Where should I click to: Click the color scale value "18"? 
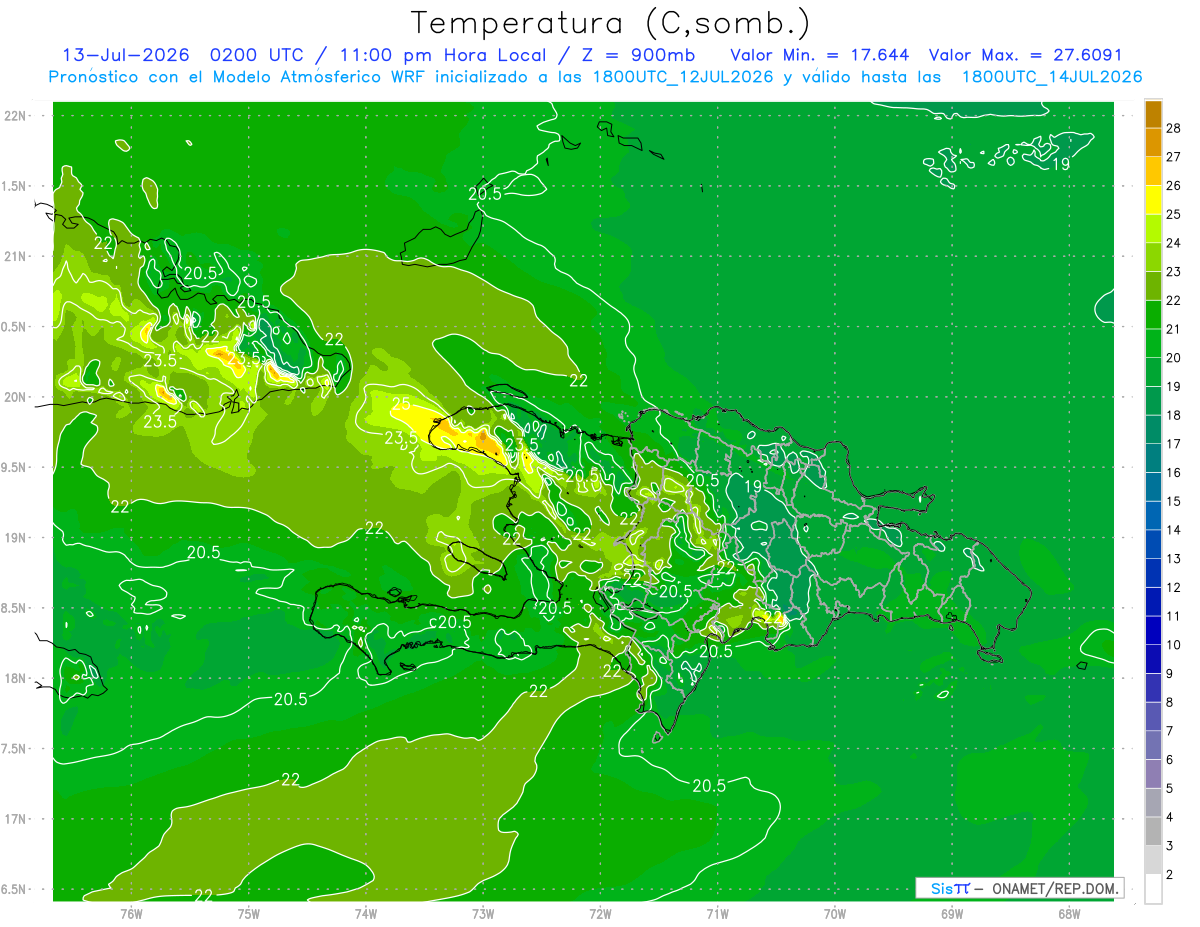[1174, 415]
